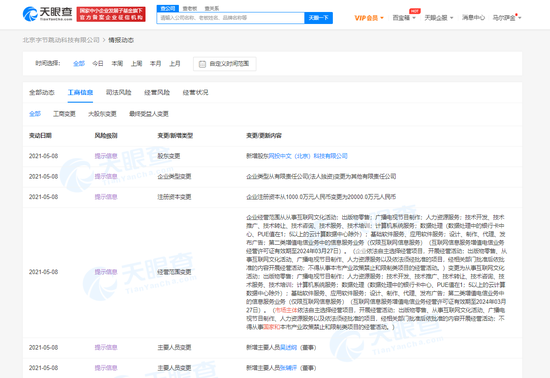Expand the 天眼企服 dropdown
550x378 pixels.
[438, 18]
